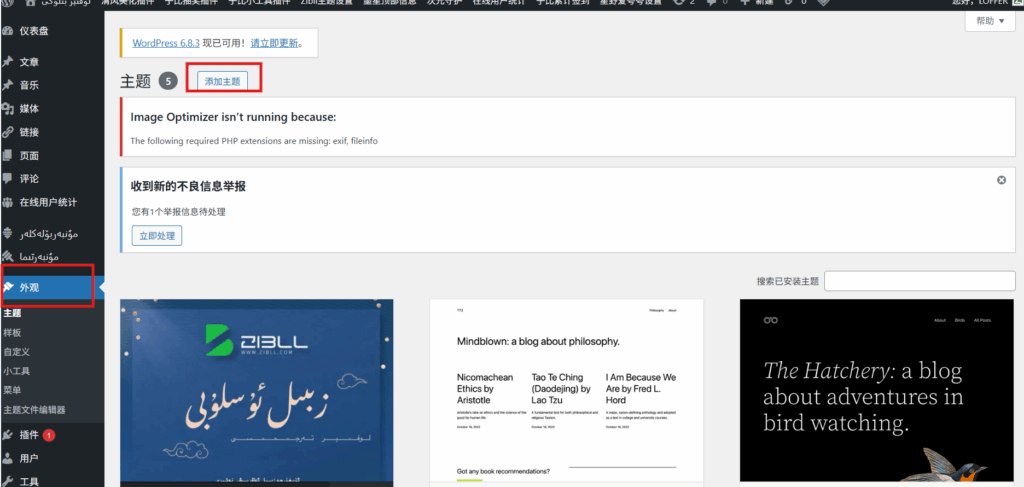The height and width of the screenshot is (487, 1024).
Task: Click the 添加主题 button
Action: point(222,81)
